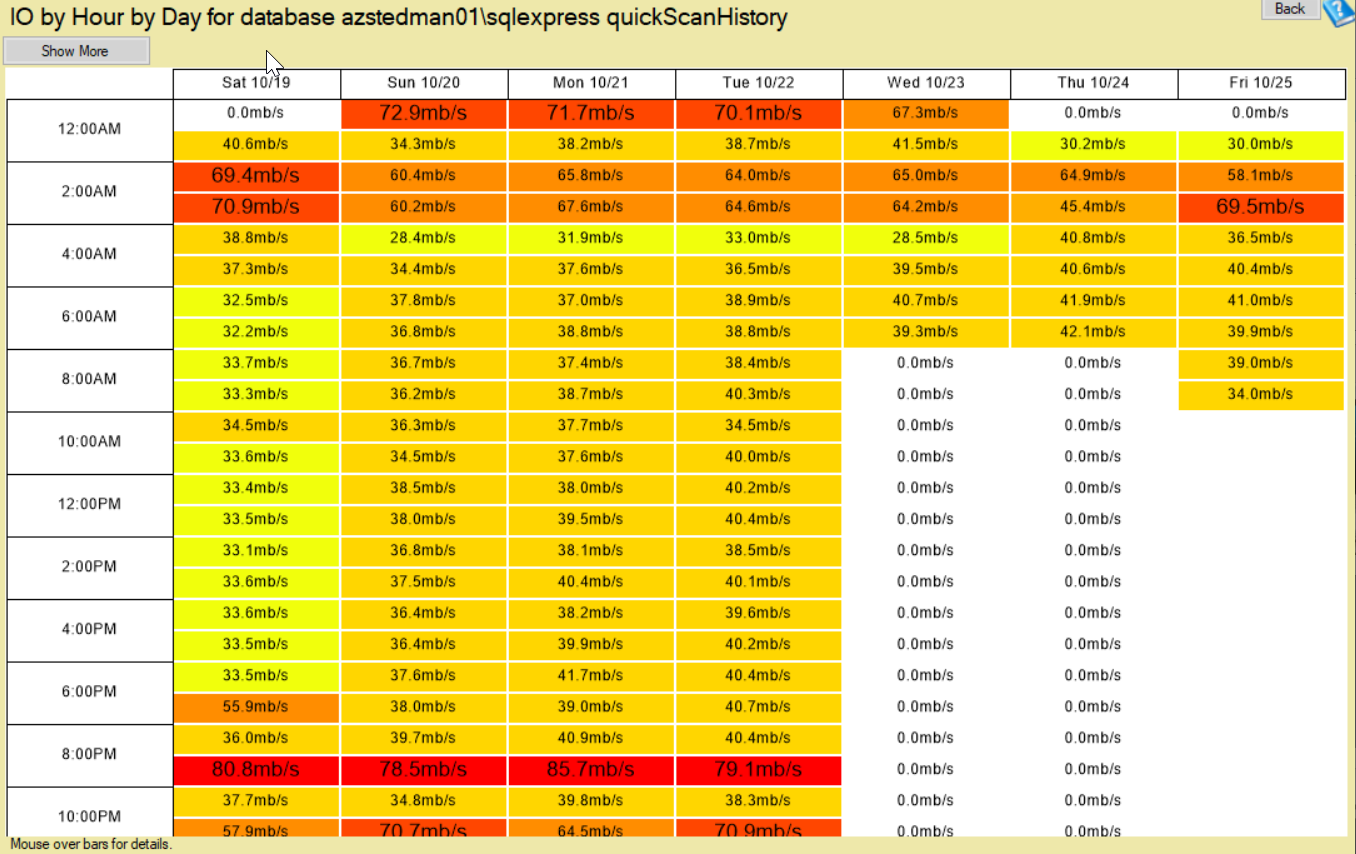Screen dimensions: 1356x854
Task: Click the 67.6mb/s cell
Action: (591, 207)
